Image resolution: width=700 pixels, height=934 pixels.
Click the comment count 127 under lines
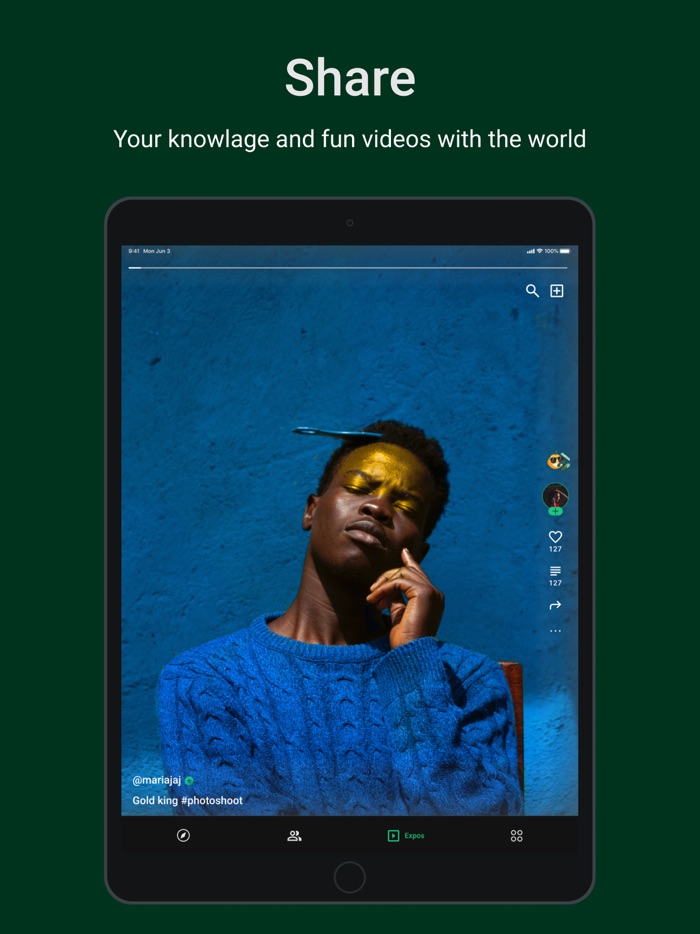pos(555,583)
